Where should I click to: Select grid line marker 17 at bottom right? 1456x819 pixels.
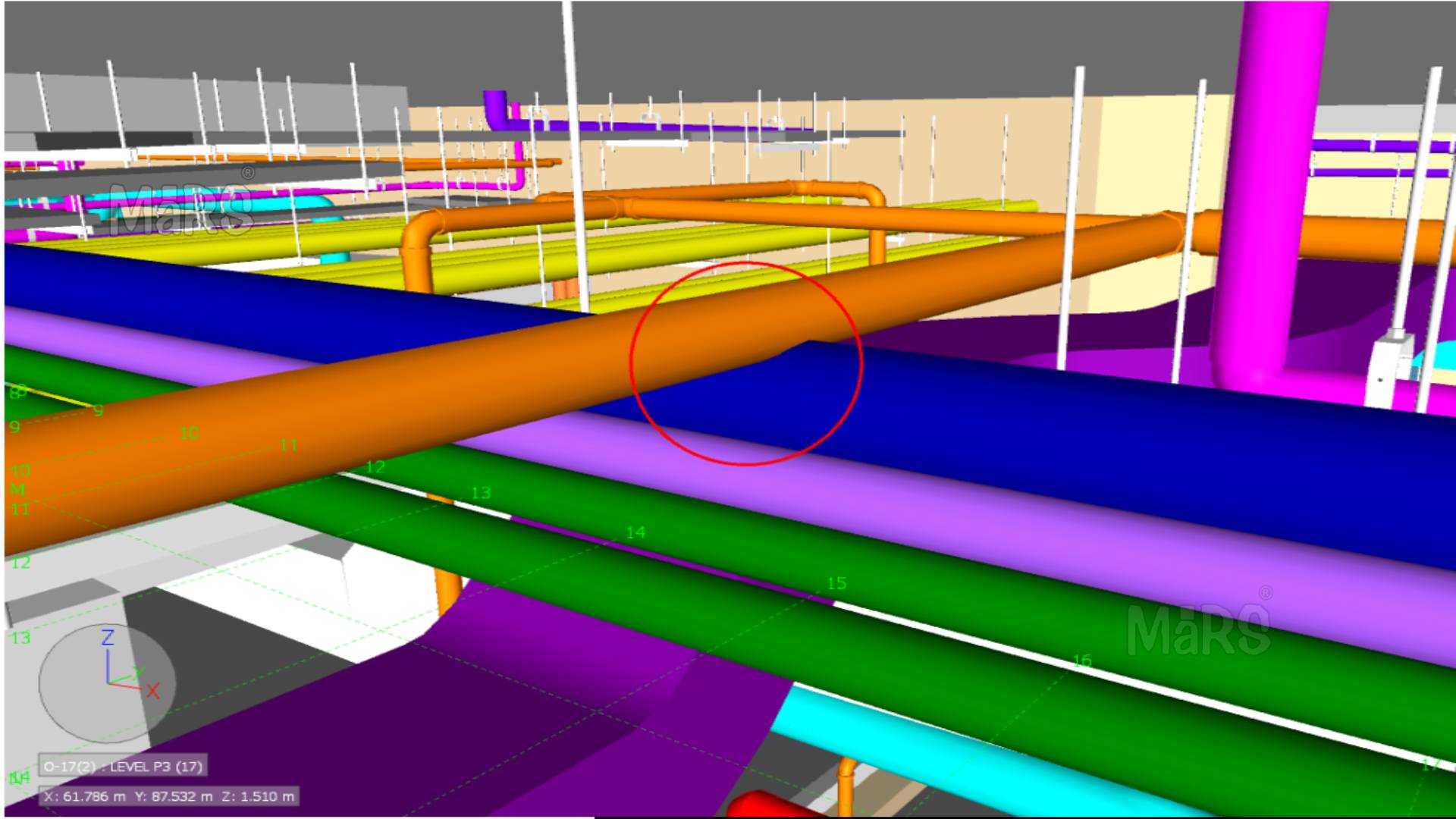1430,764
